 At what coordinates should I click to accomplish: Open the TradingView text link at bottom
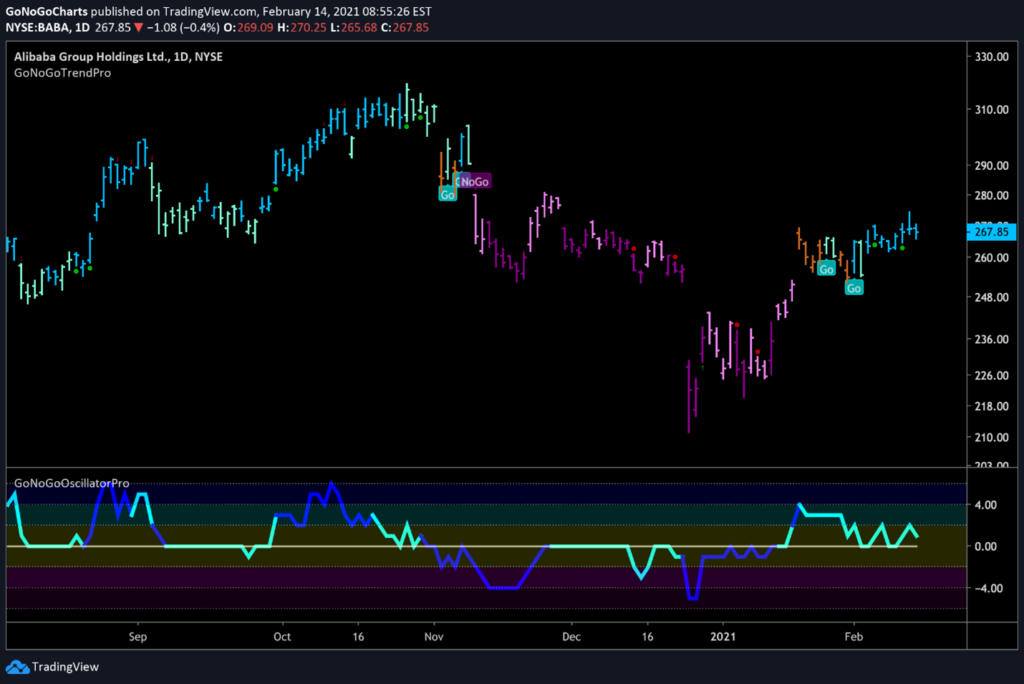click(65, 667)
